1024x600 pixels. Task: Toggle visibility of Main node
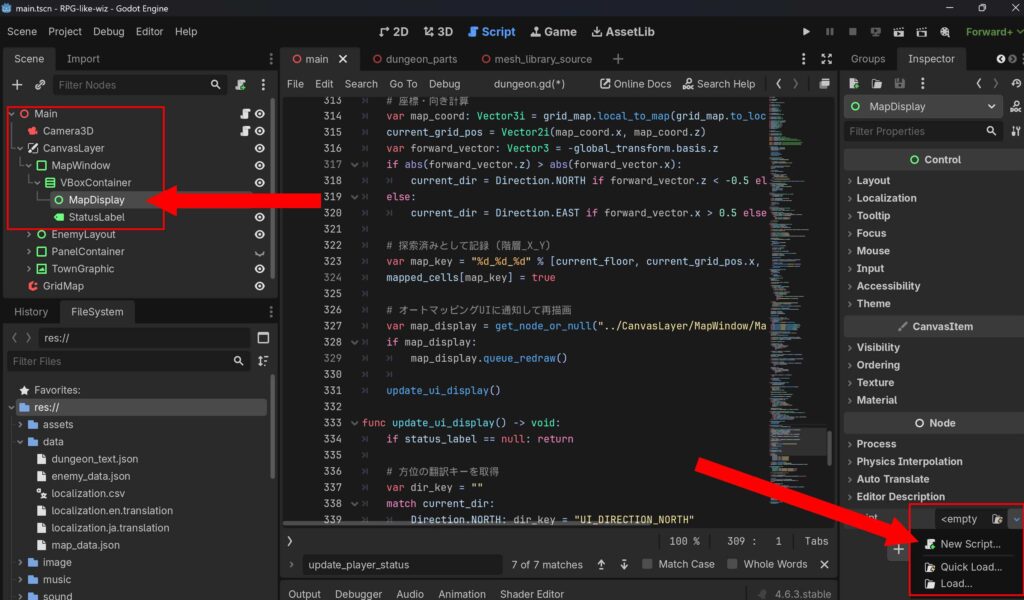[x=260, y=114]
